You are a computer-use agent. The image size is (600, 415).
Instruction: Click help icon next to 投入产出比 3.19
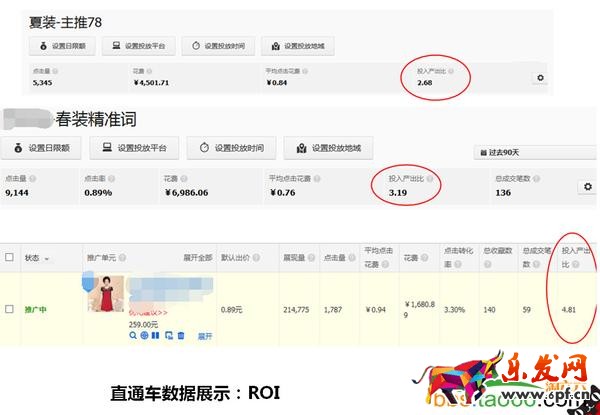(431, 177)
